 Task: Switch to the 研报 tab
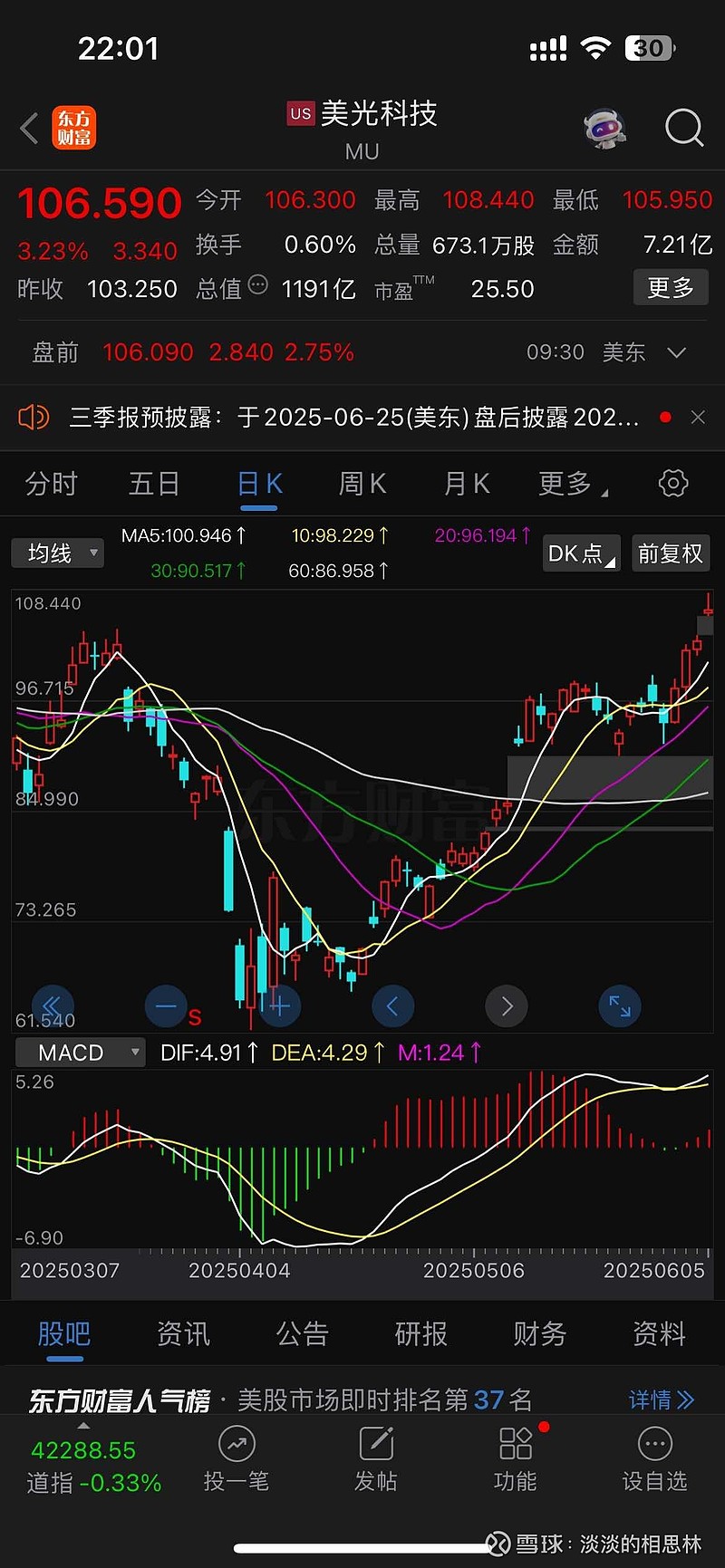point(420,1333)
